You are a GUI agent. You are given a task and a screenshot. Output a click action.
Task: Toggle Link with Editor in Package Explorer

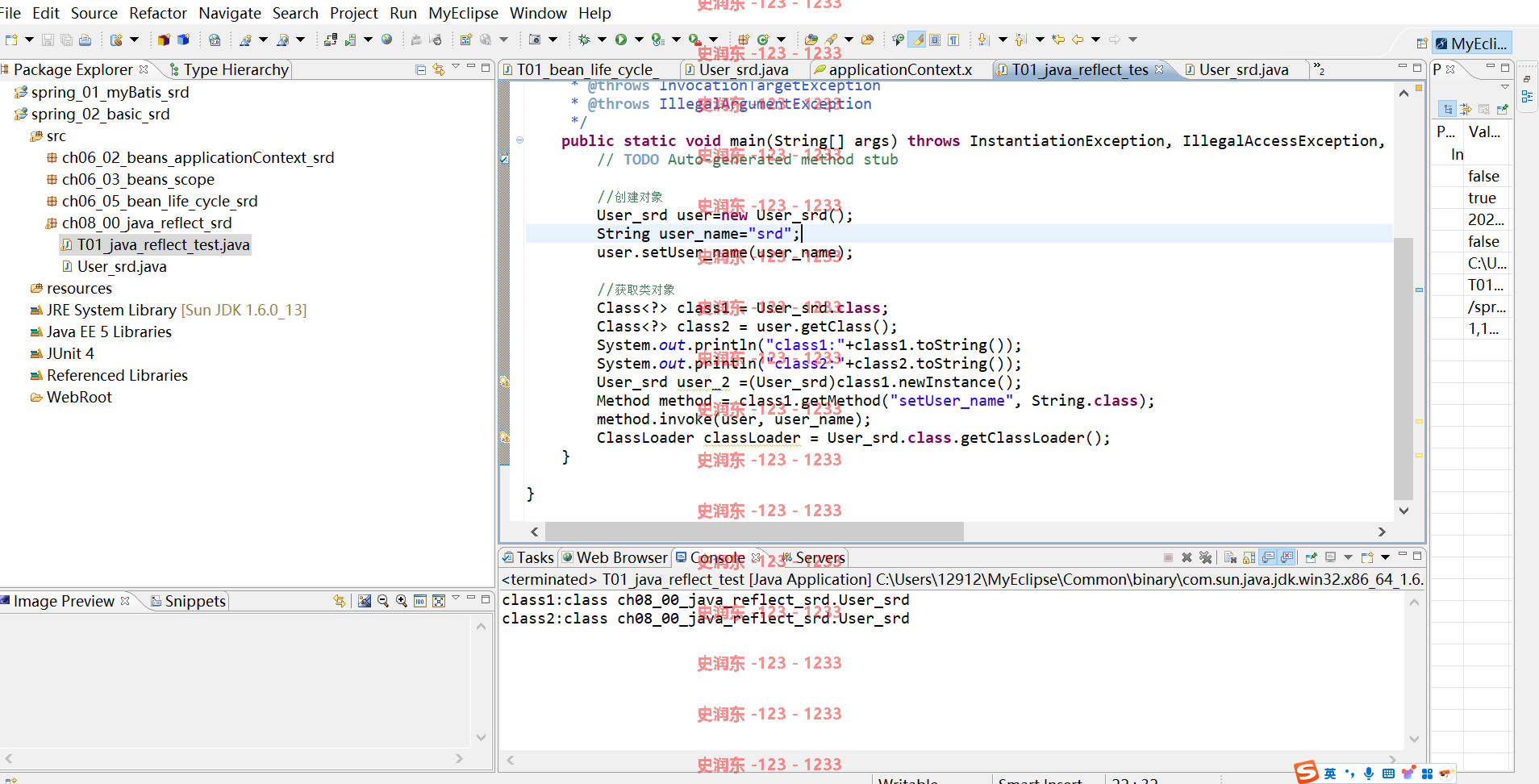439,69
